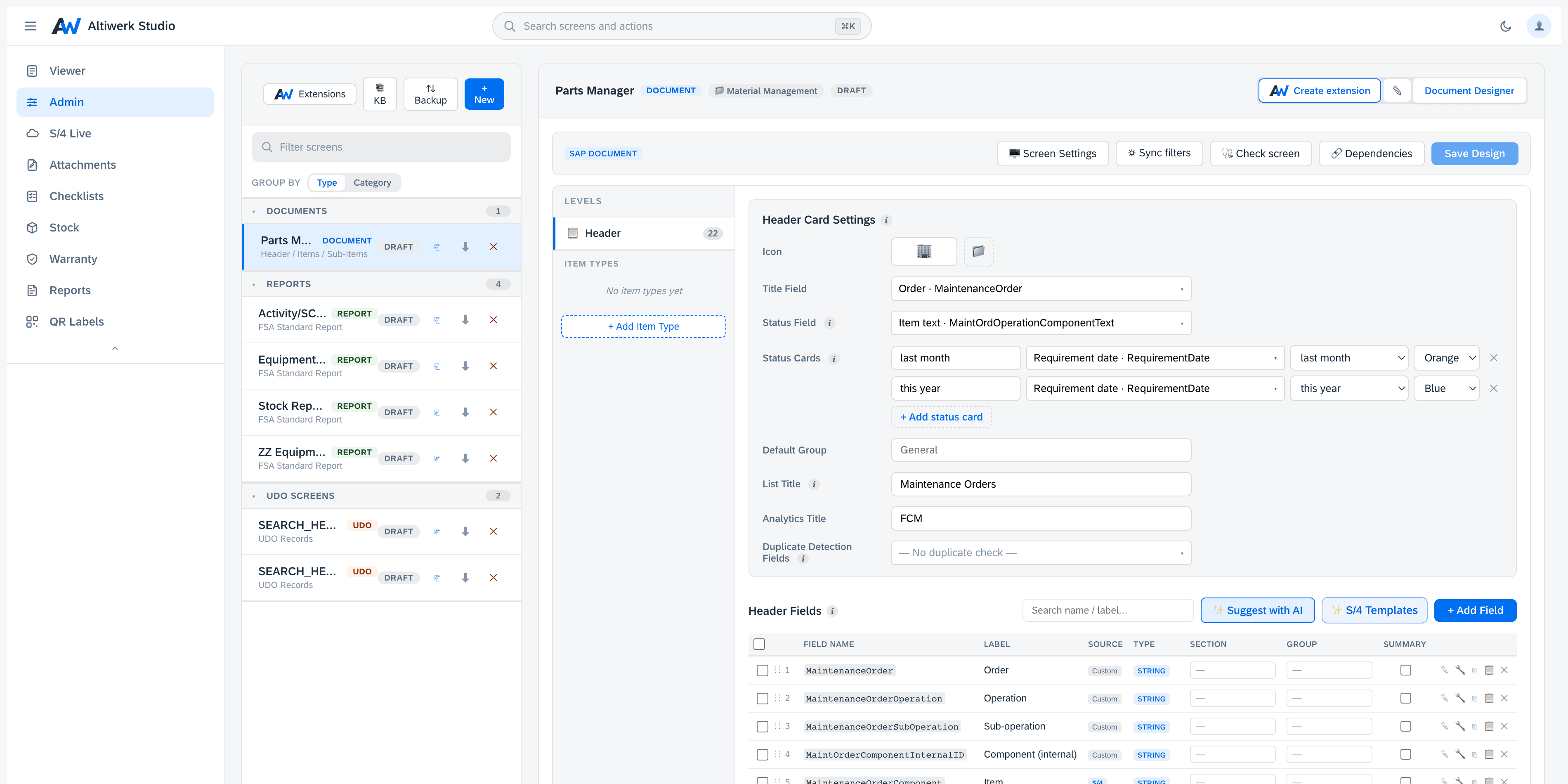This screenshot has height=784, width=1568.
Task: Select the building icon for header card
Action: (x=924, y=251)
